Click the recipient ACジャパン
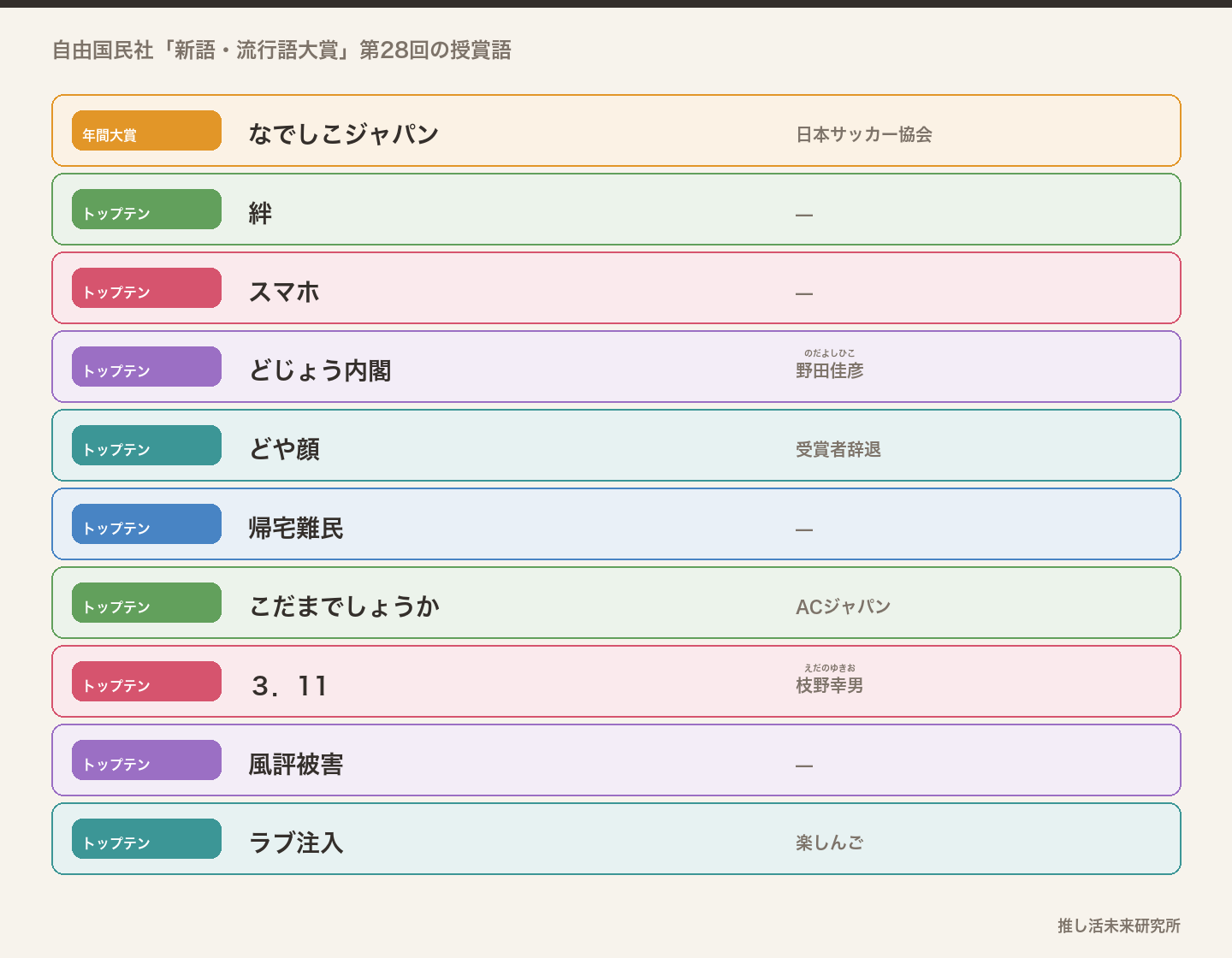 (844, 606)
